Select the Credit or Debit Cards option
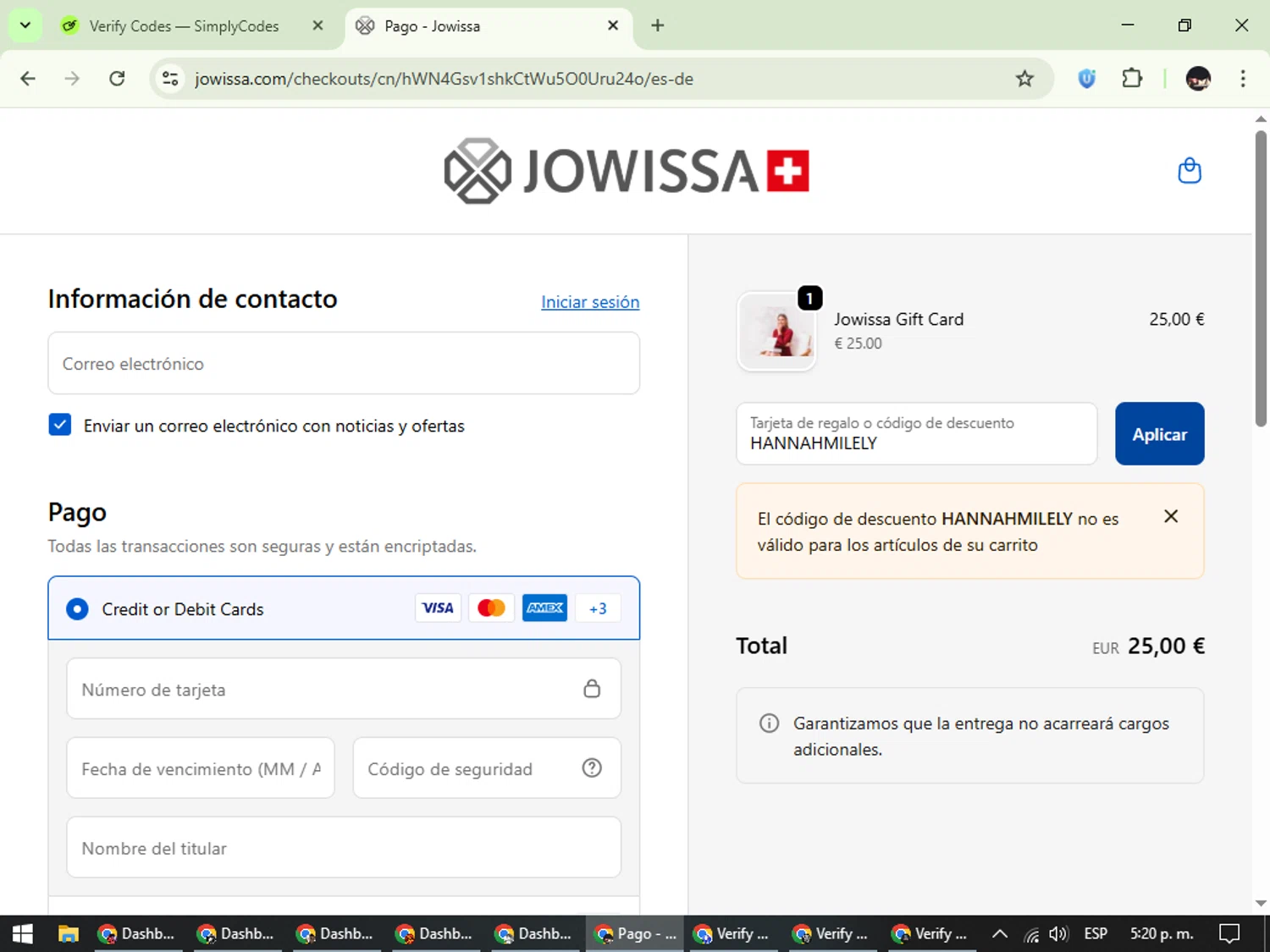This screenshot has width=1270, height=952. pos(344,608)
